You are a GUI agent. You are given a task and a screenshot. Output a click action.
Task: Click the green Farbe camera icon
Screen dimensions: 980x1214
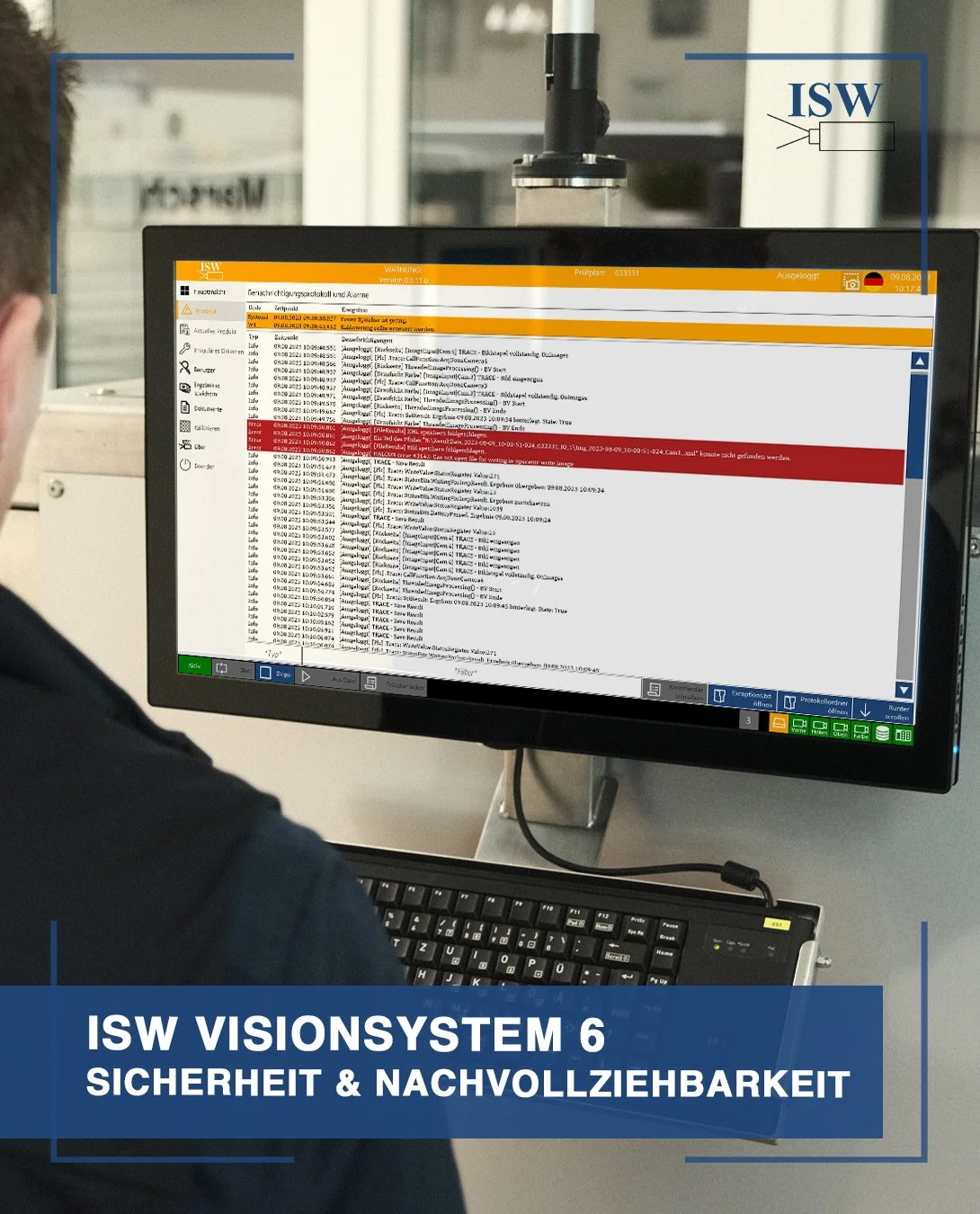click(x=861, y=731)
